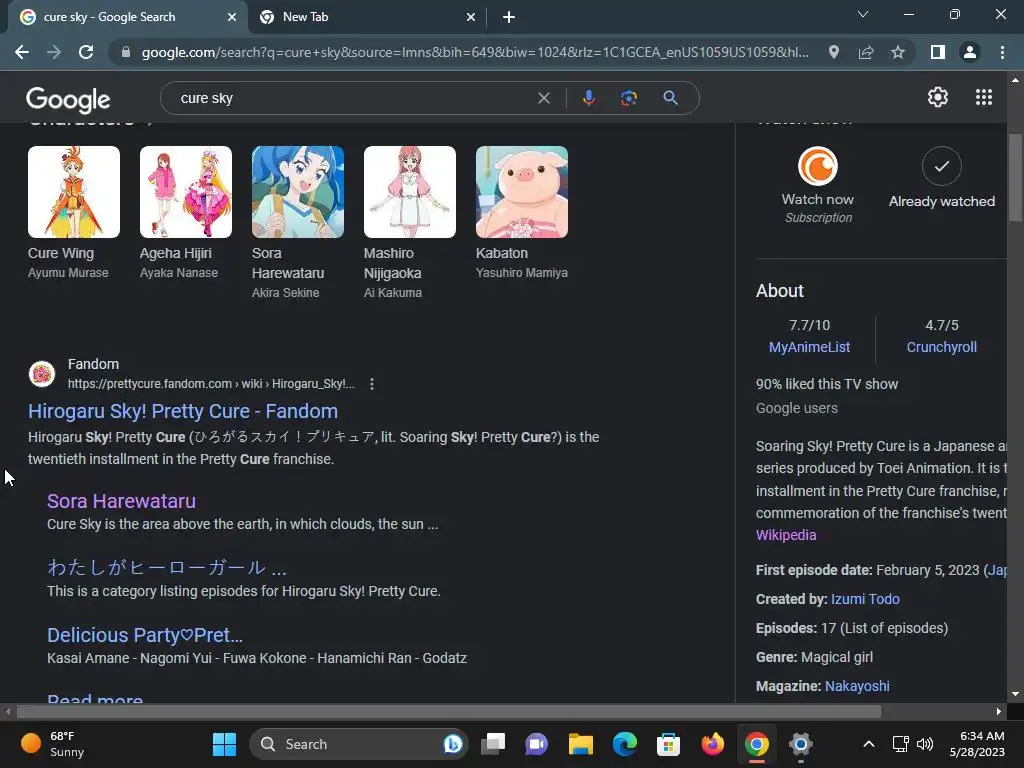Open Chat app on taskbar
This screenshot has width=1024, height=768.
(x=537, y=744)
